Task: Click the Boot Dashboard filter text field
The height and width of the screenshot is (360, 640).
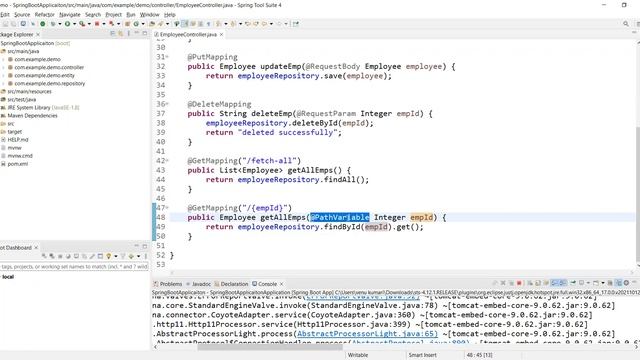Action: 74,267
